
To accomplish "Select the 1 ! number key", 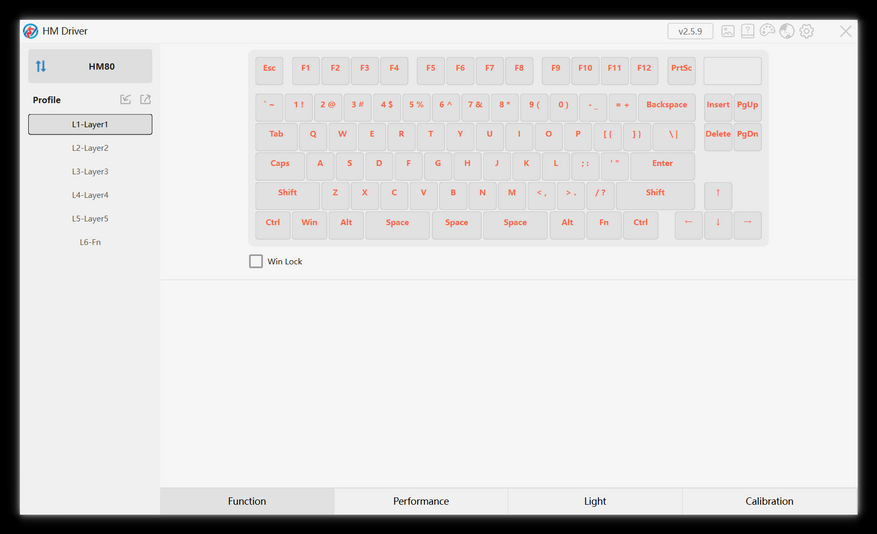I will [299, 107].
